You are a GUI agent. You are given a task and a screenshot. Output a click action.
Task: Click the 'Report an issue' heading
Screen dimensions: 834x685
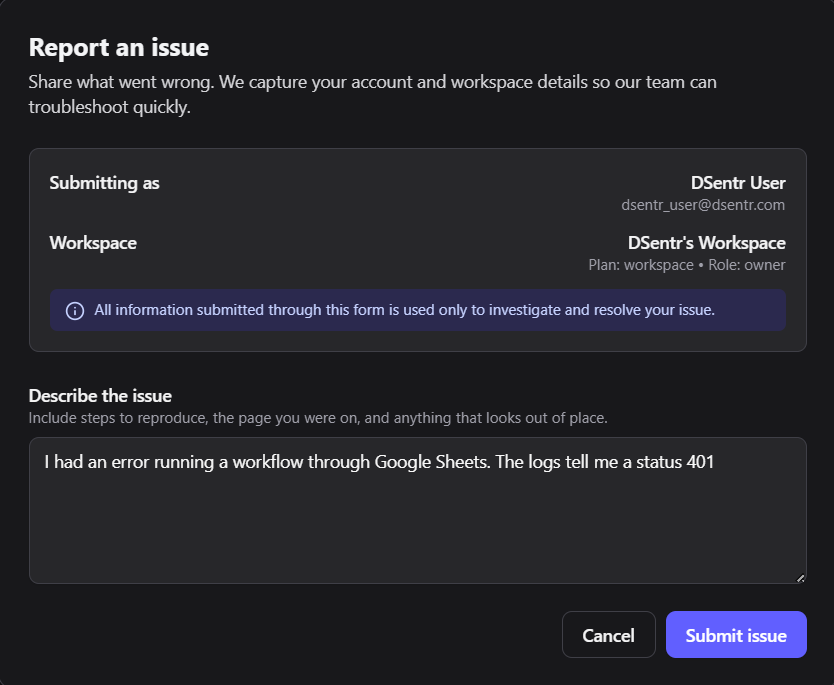[x=119, y=47]
